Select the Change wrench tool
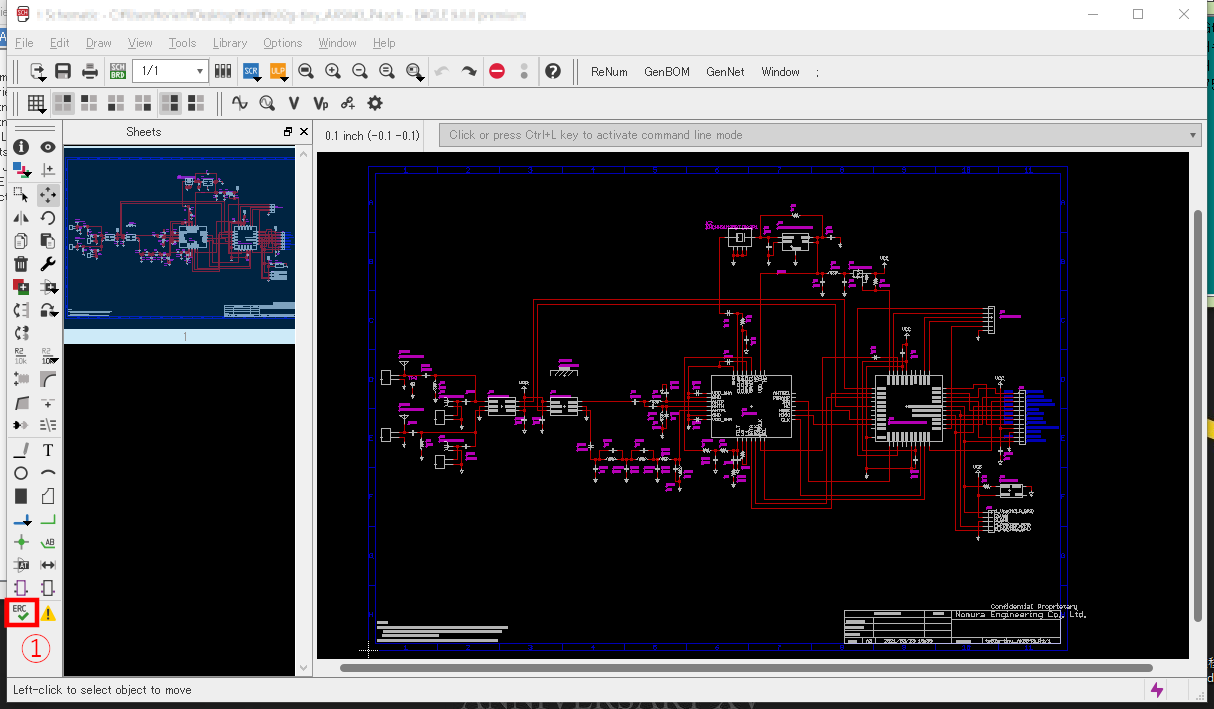This screenshot has width=1214, height=709. 48,264
